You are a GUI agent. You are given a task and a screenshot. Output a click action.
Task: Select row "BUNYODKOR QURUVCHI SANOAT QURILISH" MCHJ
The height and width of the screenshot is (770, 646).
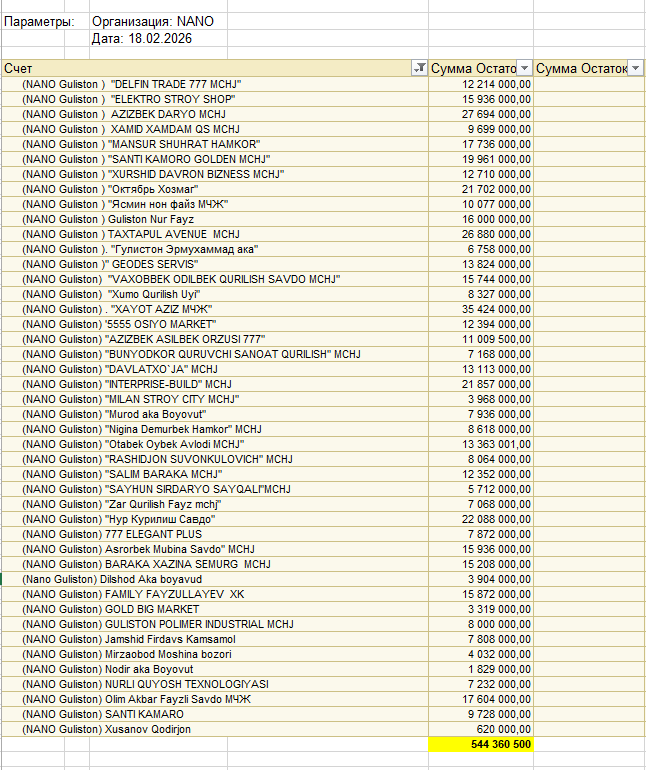click(x=215, y=354)
